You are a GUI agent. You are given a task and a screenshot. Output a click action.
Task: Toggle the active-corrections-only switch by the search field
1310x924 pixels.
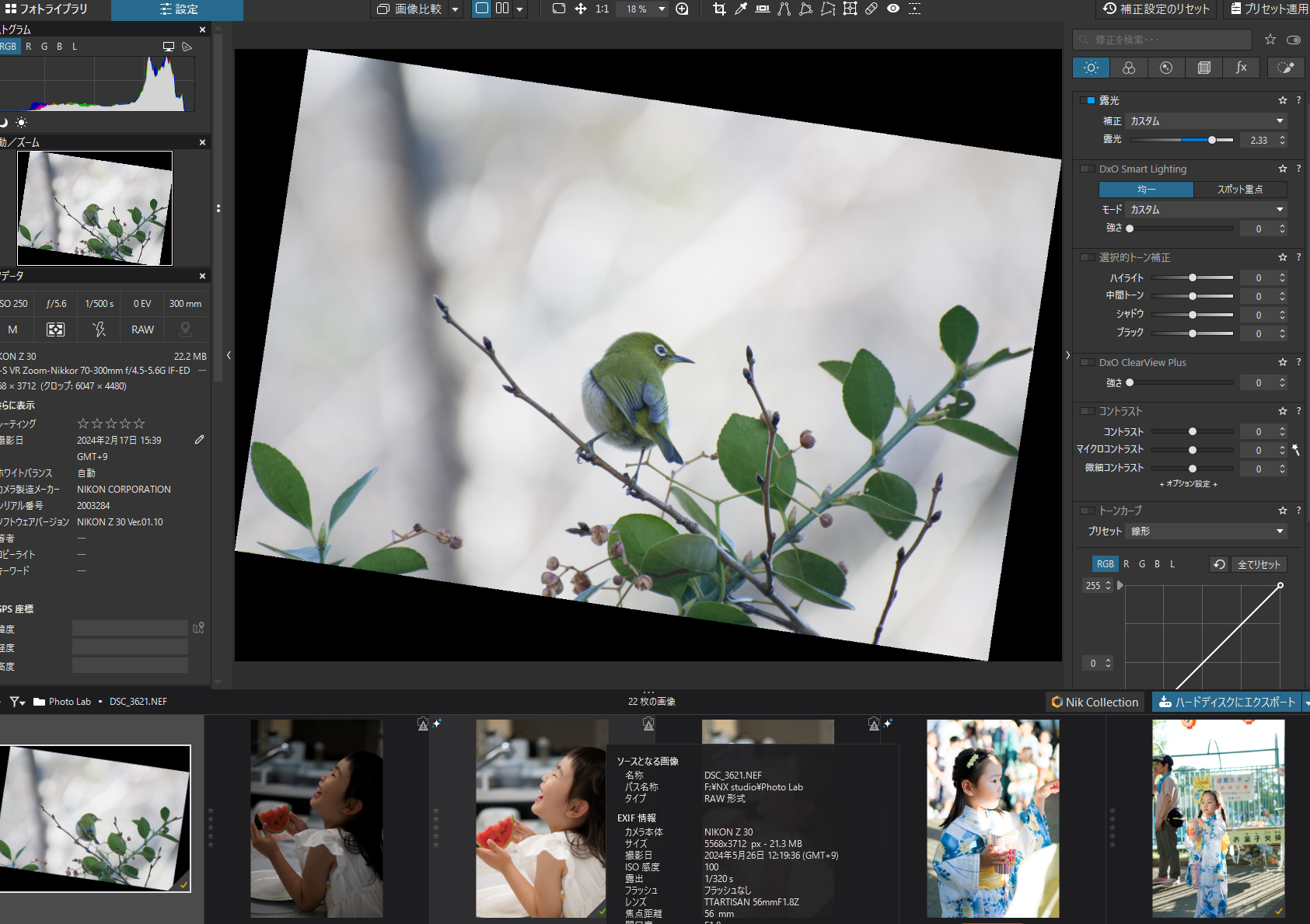pyautogui.click(x=1294, y=40)
